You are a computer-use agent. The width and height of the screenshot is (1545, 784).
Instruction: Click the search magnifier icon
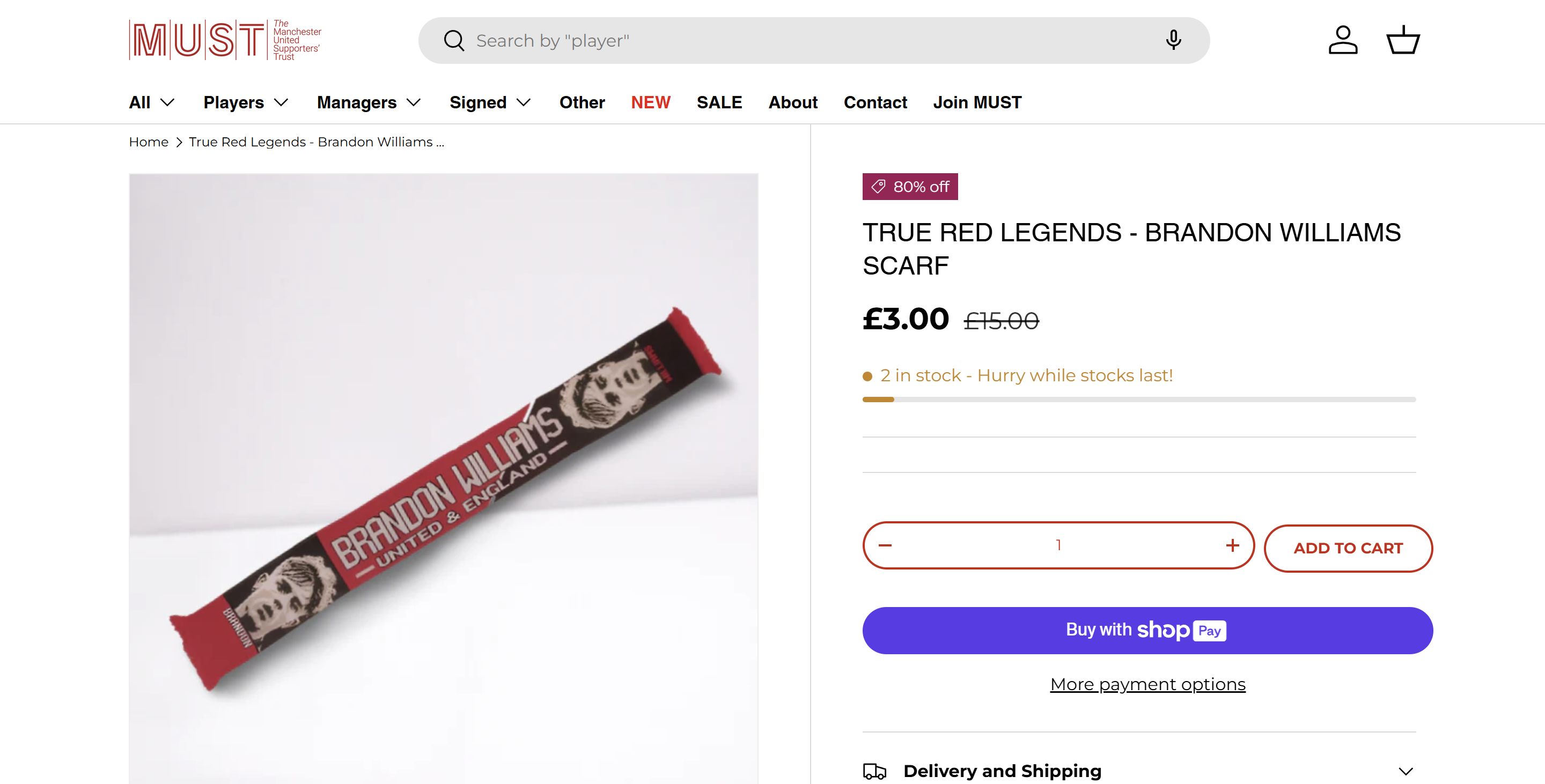click(454, 41)
